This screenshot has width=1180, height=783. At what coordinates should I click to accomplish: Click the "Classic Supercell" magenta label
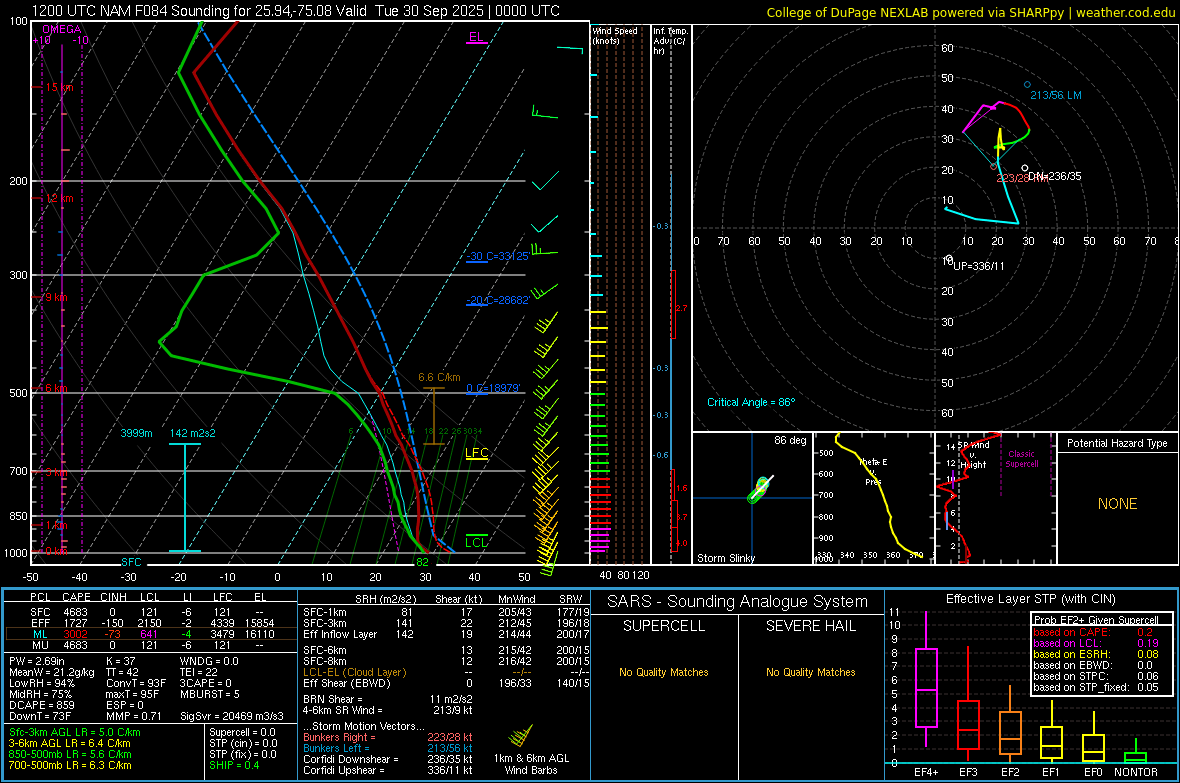coord(1021,459)
